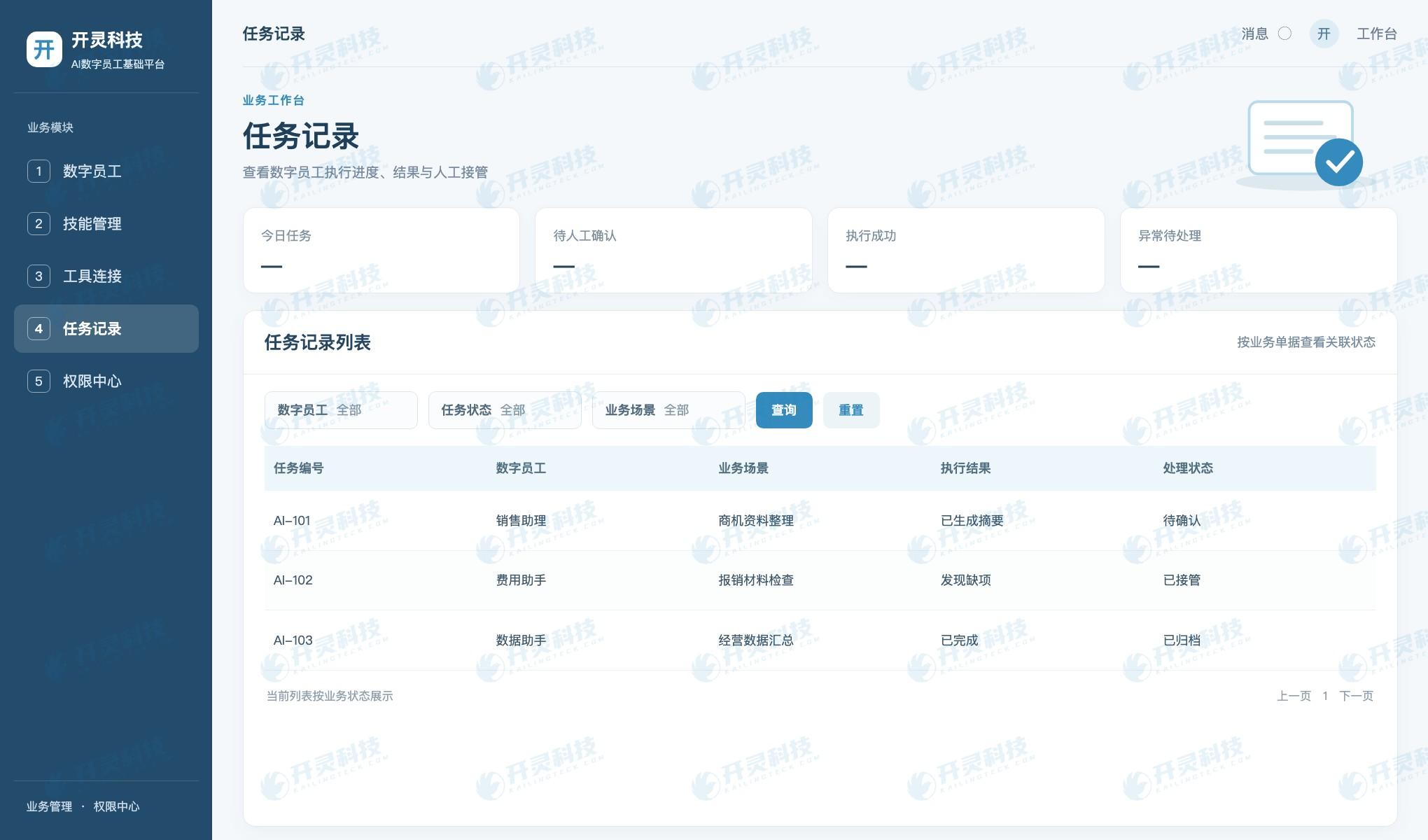The image size is (1428, 840).
Task: Click the 任务编号 column header
Action: (299, 468)
